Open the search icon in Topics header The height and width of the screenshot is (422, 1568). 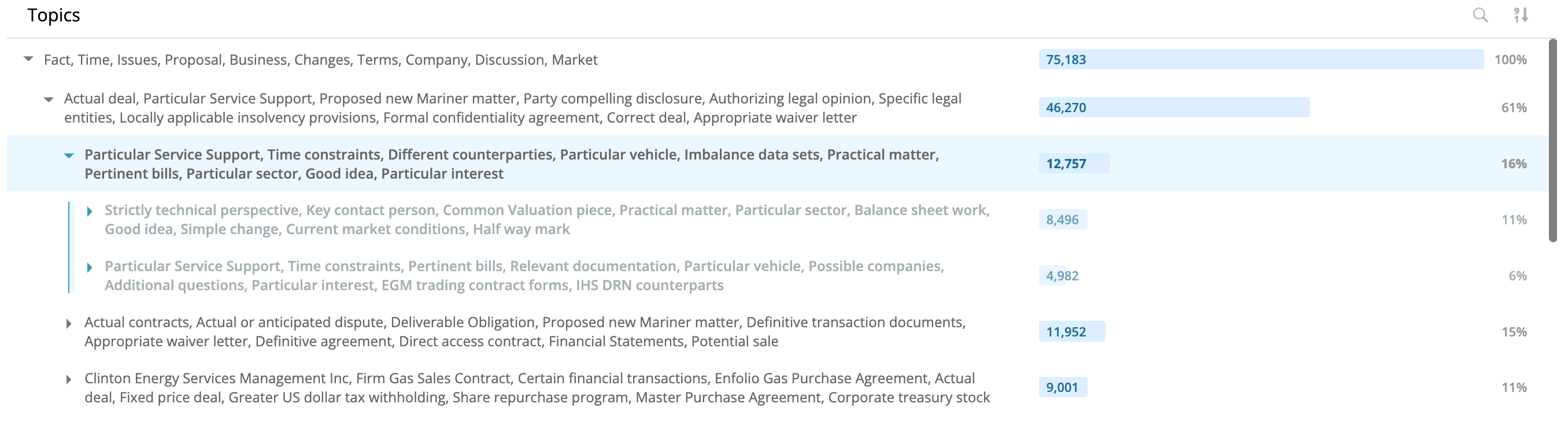1480,15
